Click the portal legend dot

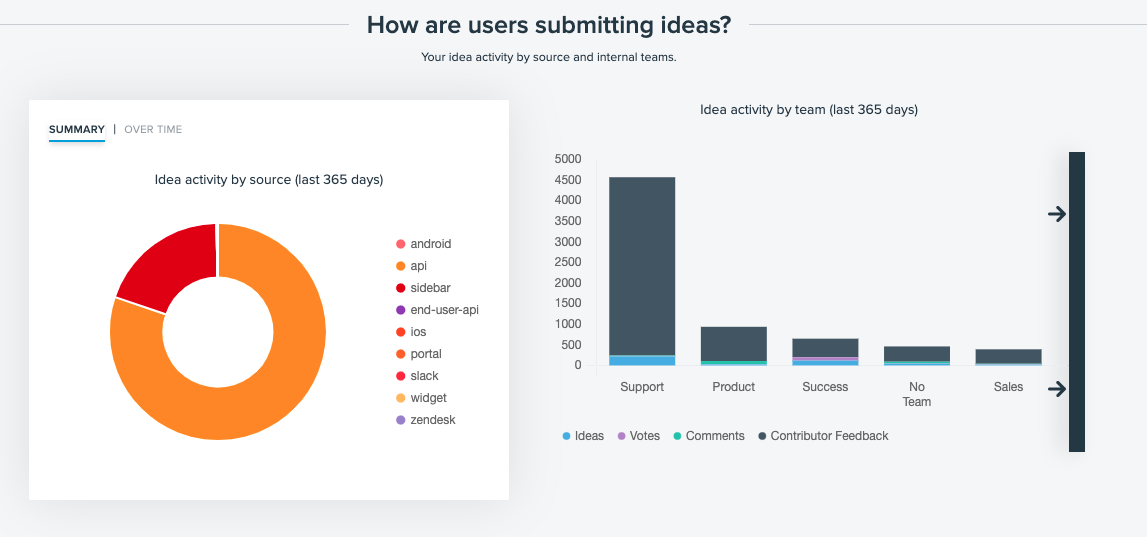pos(400,354)
